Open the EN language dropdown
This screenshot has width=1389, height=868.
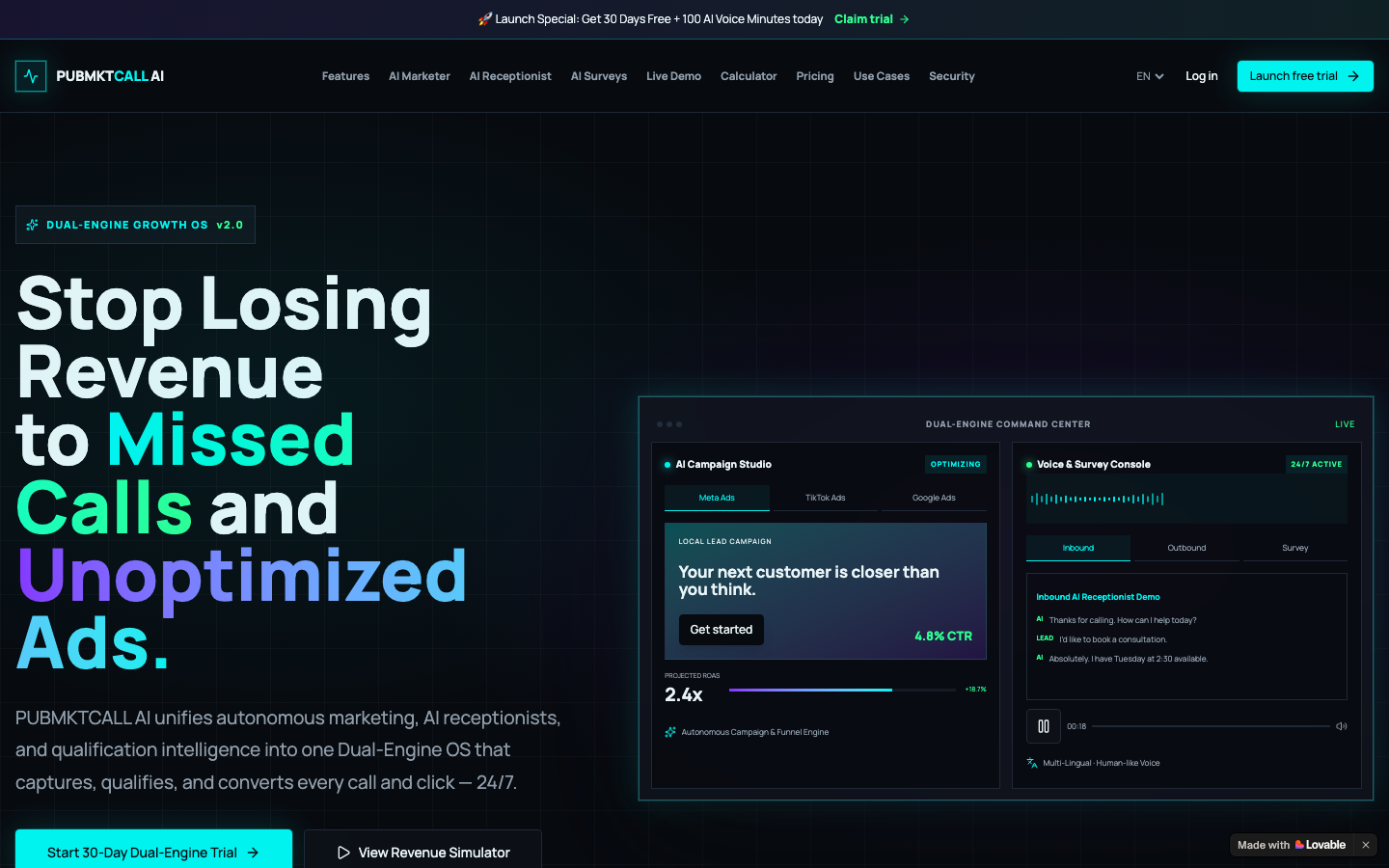pos(1150,76)
